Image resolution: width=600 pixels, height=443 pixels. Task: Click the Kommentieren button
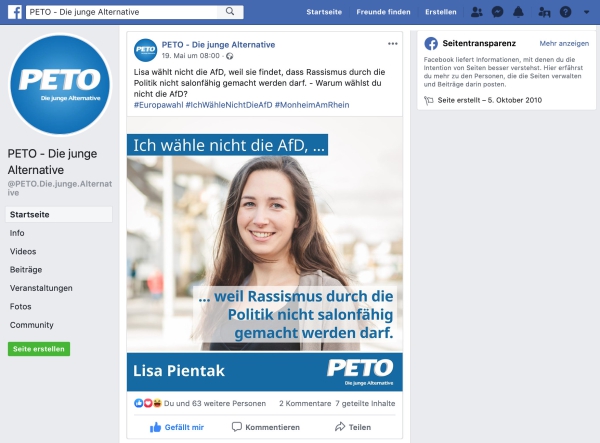266,427
